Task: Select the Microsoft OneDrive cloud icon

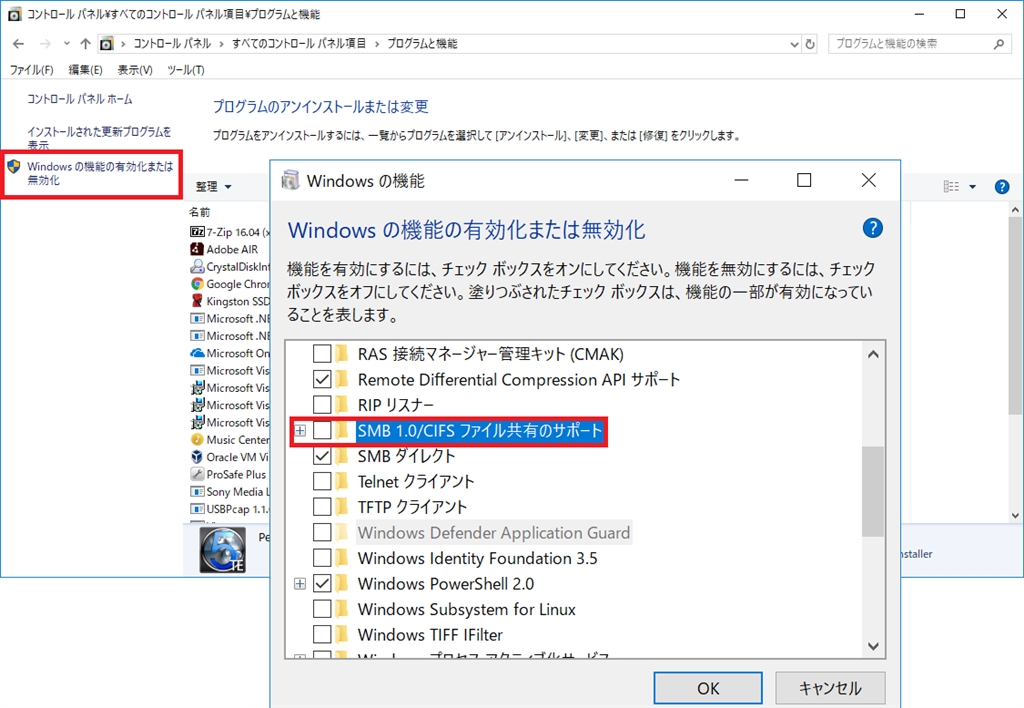Action: point(197,353)
